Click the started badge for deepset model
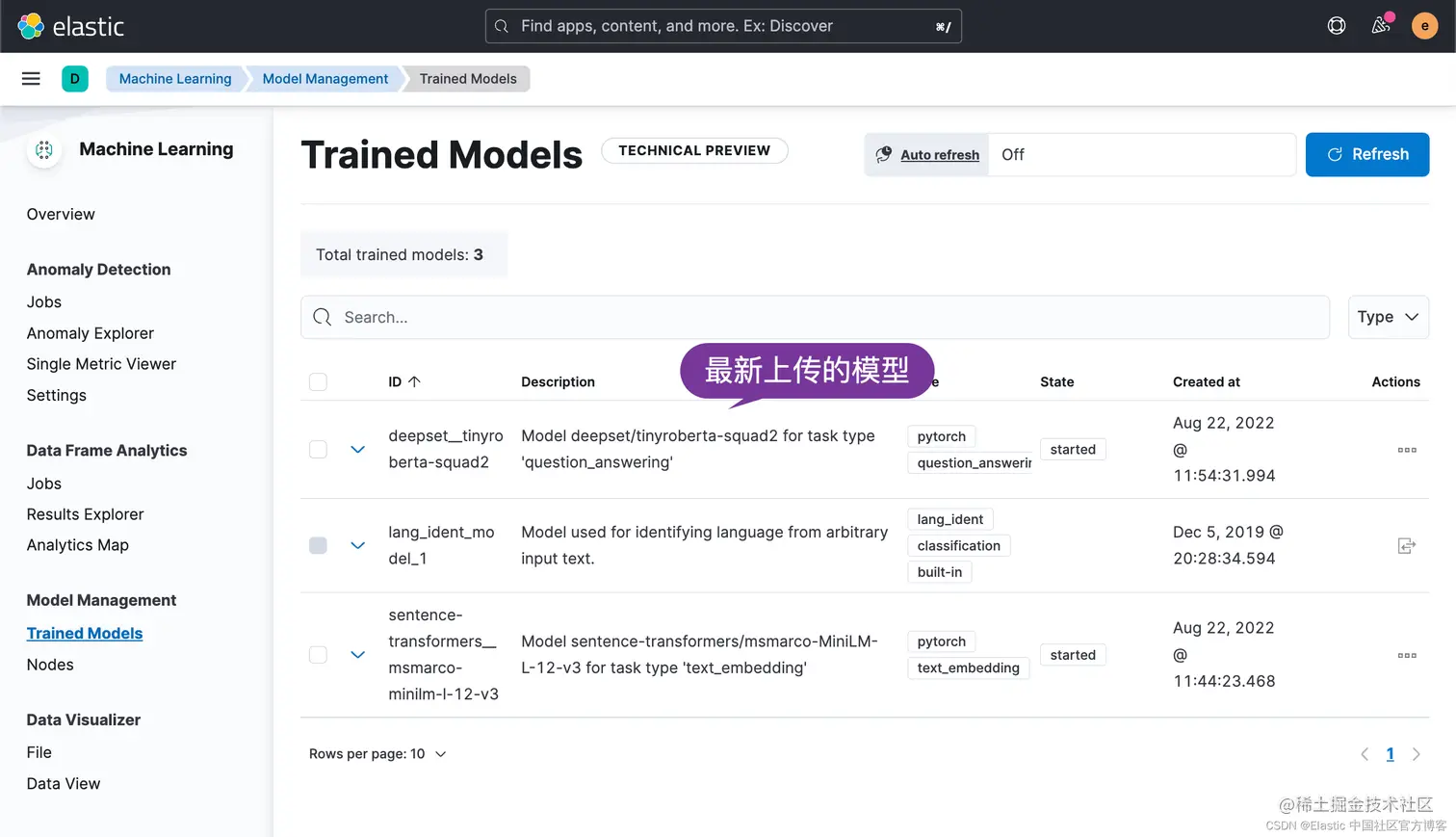The height and width of the screenshot is (837, 1456). (x=1073, y=450)
